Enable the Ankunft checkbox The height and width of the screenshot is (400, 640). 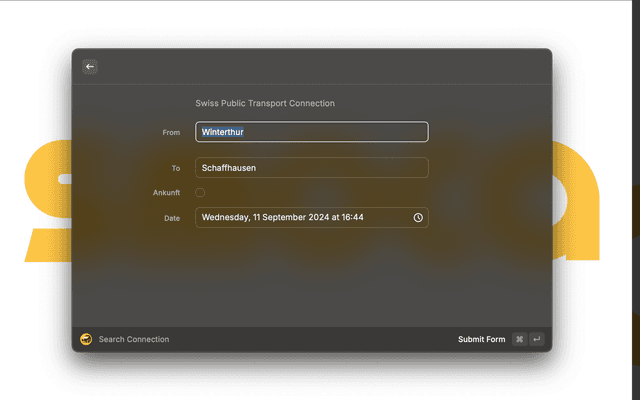click(200, 192)
